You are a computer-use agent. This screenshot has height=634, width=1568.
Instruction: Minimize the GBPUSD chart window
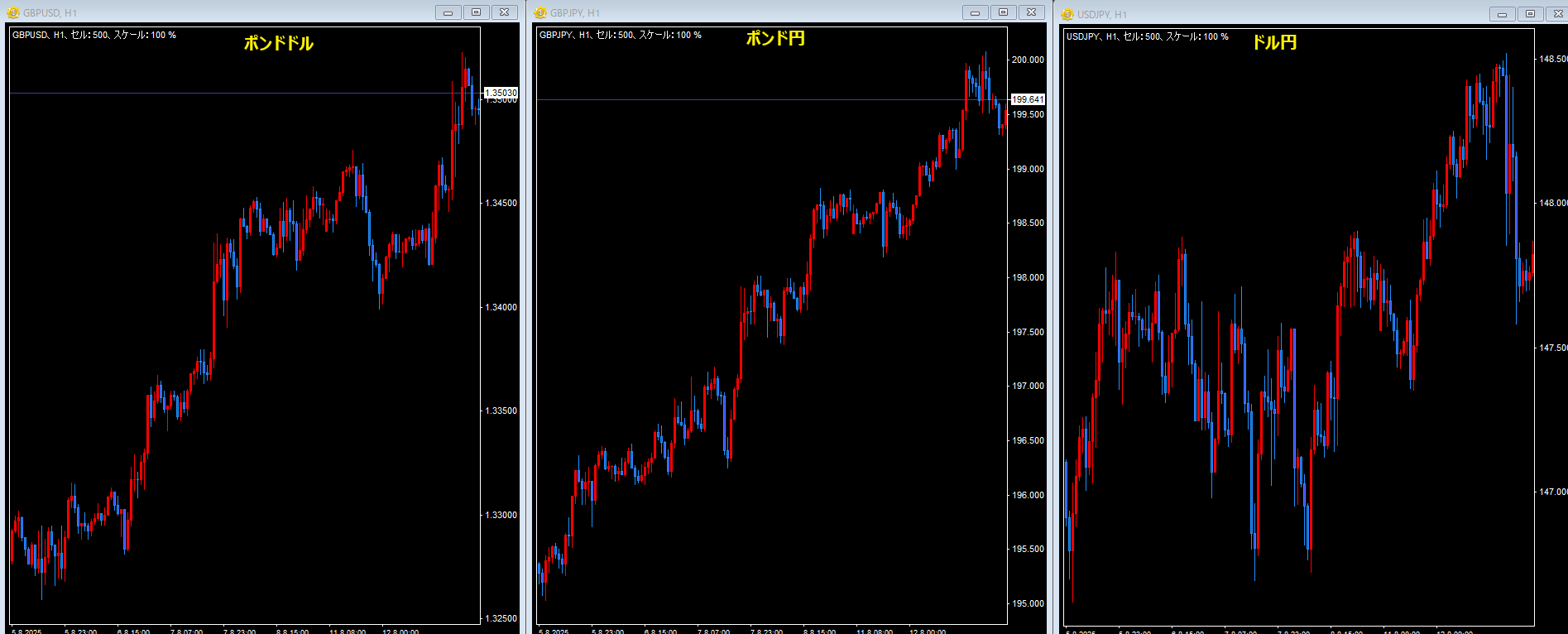pos(448,12)
